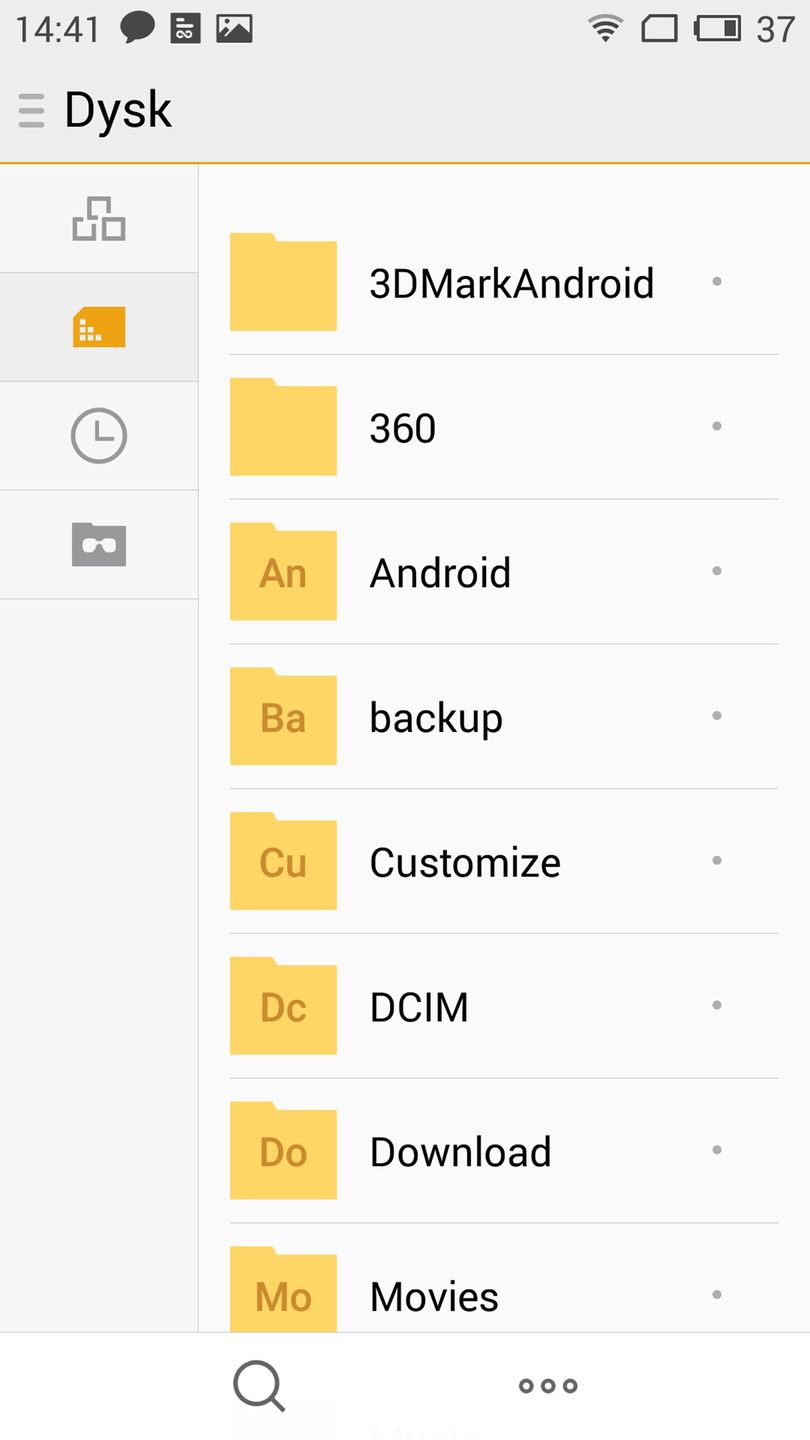Toggle selection dot for the 360 folder

717,427
